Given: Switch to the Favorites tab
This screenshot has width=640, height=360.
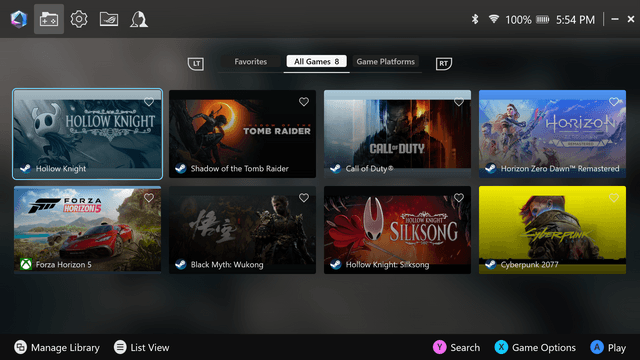Looking at the screenshot, I should (251, 62).
